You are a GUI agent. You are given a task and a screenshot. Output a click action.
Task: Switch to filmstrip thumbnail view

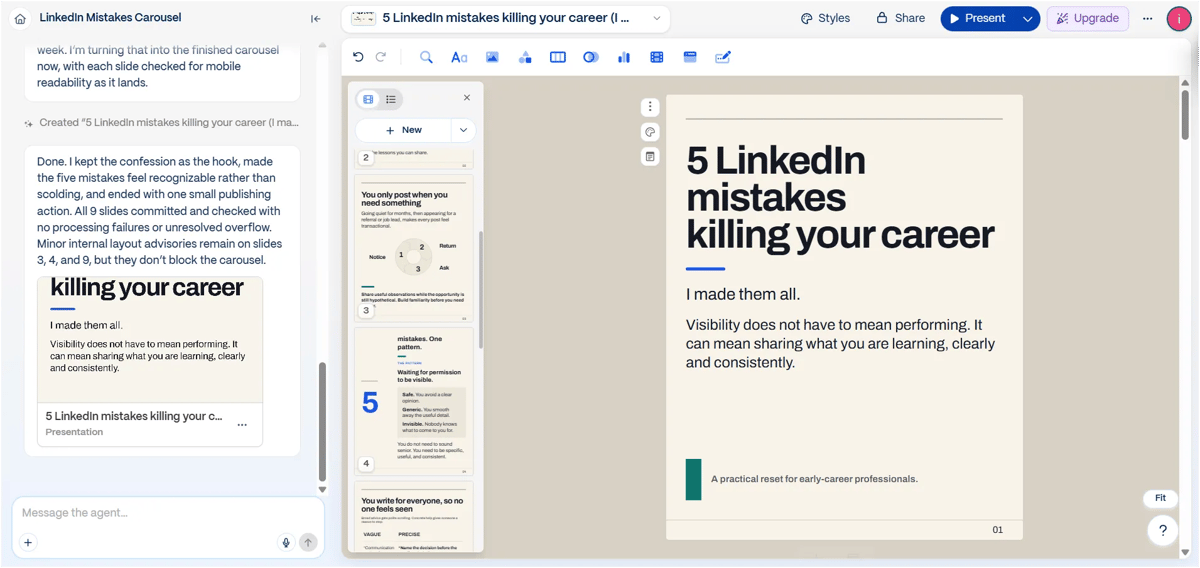coord(368,99)
